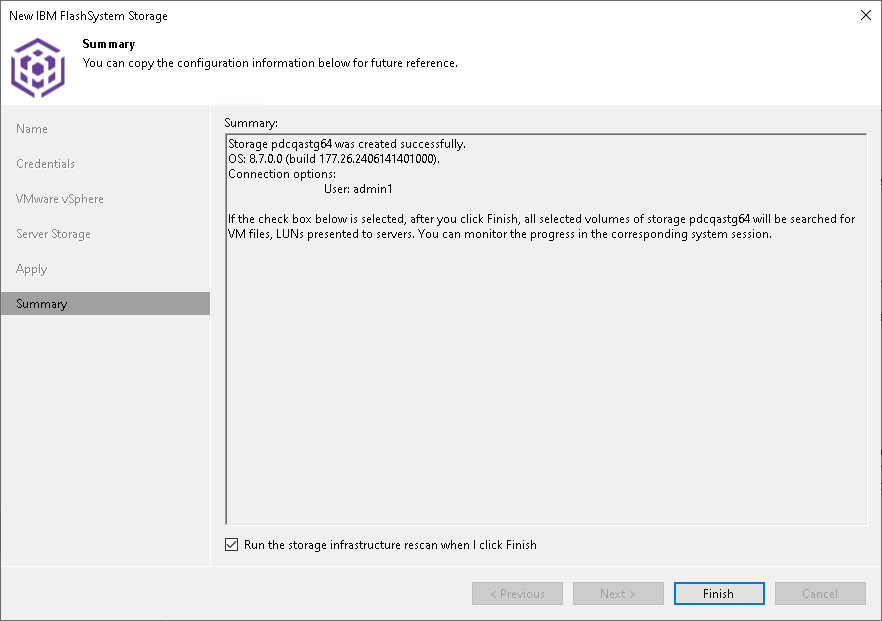Viewport: 882px width, 621px height.
Task: Toggle the storage infrastructure rescan checkbox
Action: pyautogui.click(x=231, y=544)
